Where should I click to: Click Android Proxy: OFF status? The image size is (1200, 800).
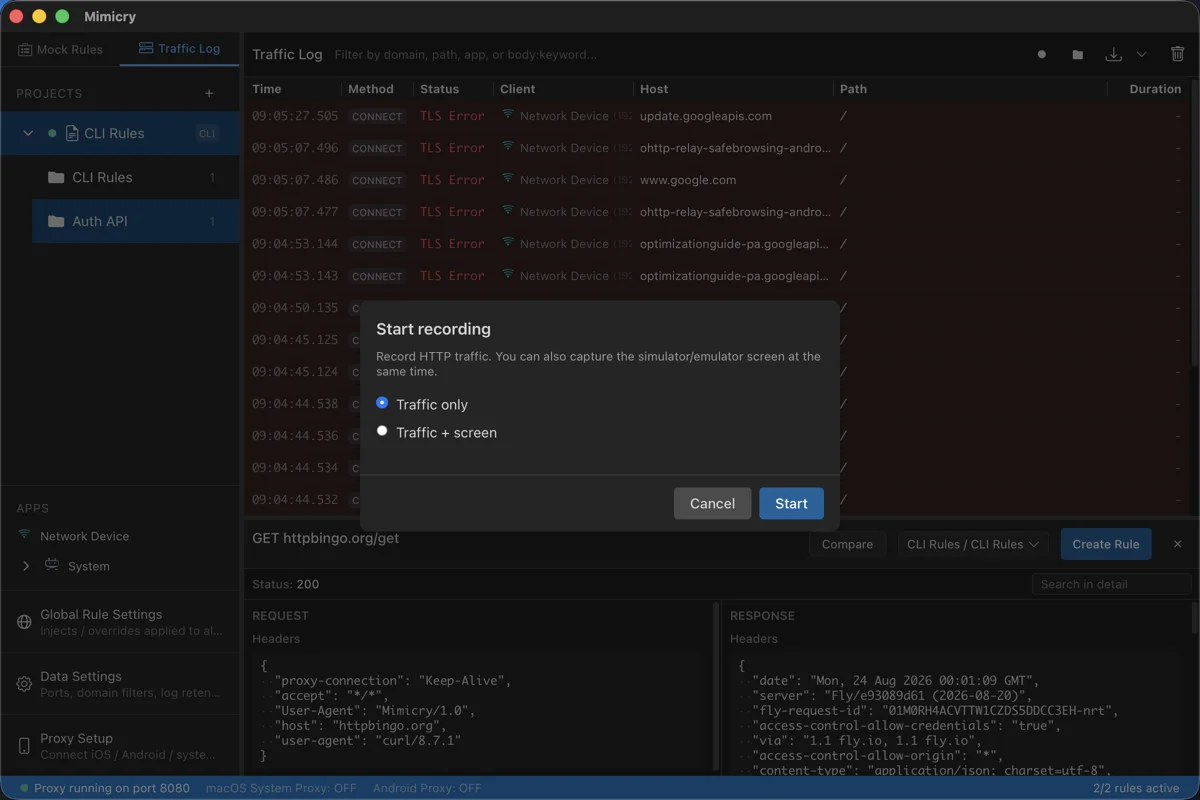[427, 788]
